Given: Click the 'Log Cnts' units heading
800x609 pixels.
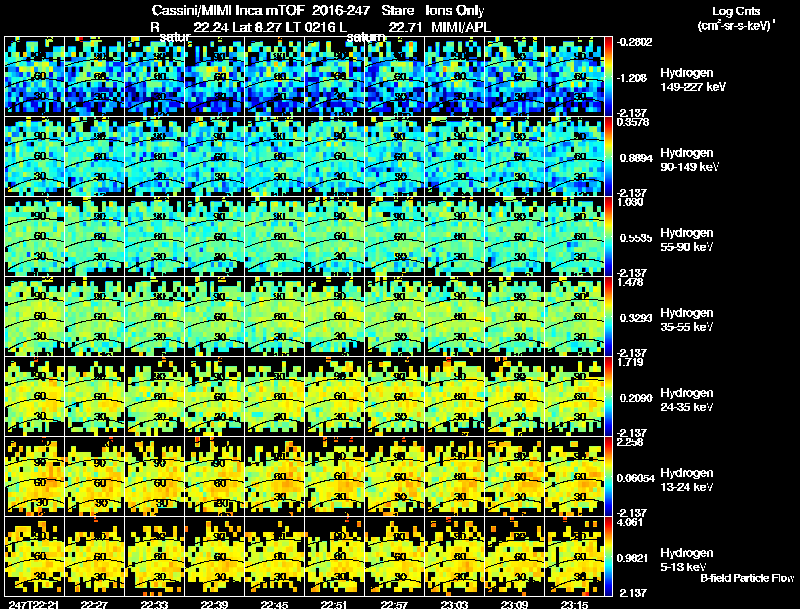Looking at the screenshot, I should tap(736, 11).
